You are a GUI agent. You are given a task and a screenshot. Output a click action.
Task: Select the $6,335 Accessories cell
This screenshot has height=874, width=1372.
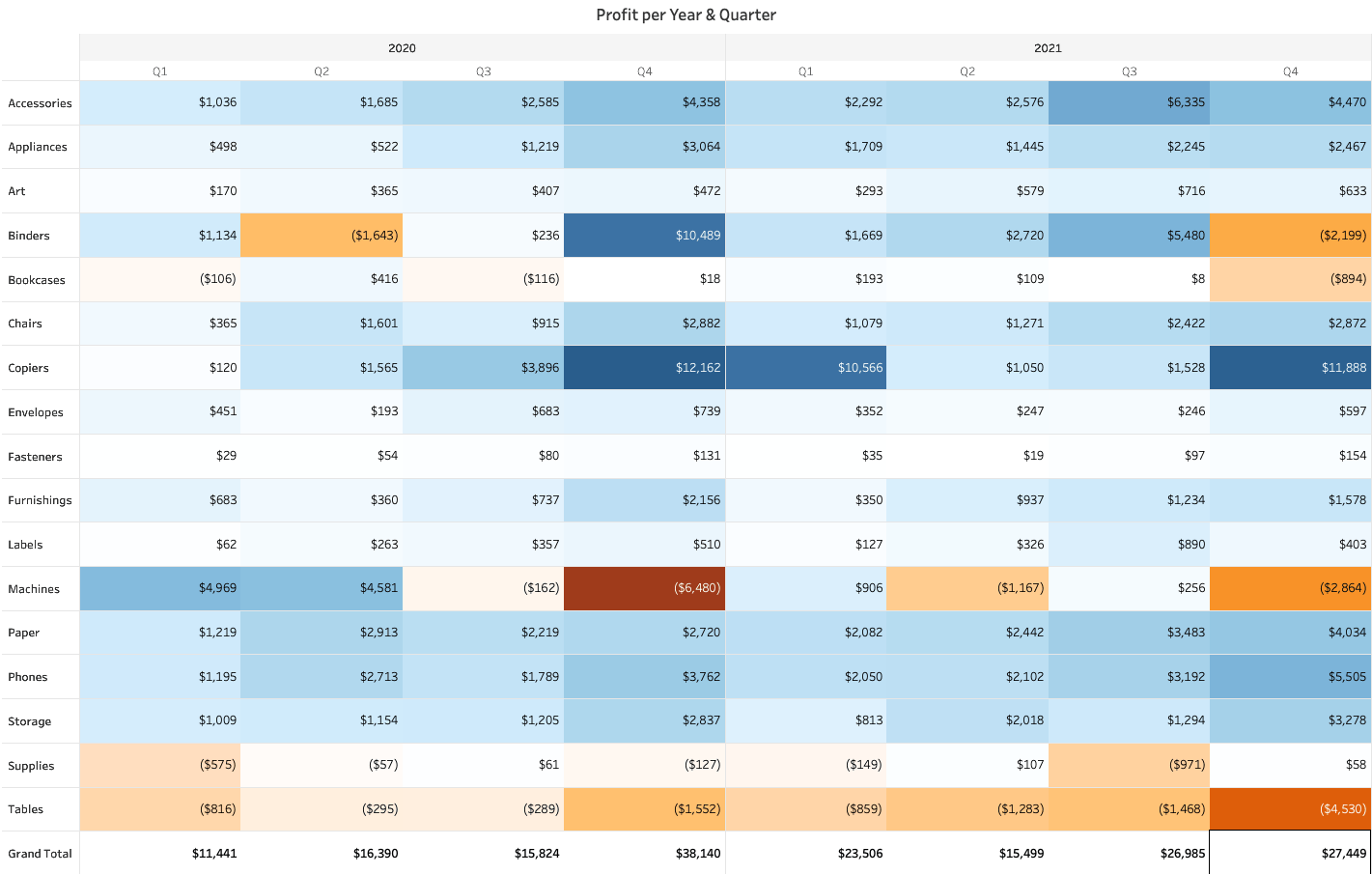point(1129,102)
